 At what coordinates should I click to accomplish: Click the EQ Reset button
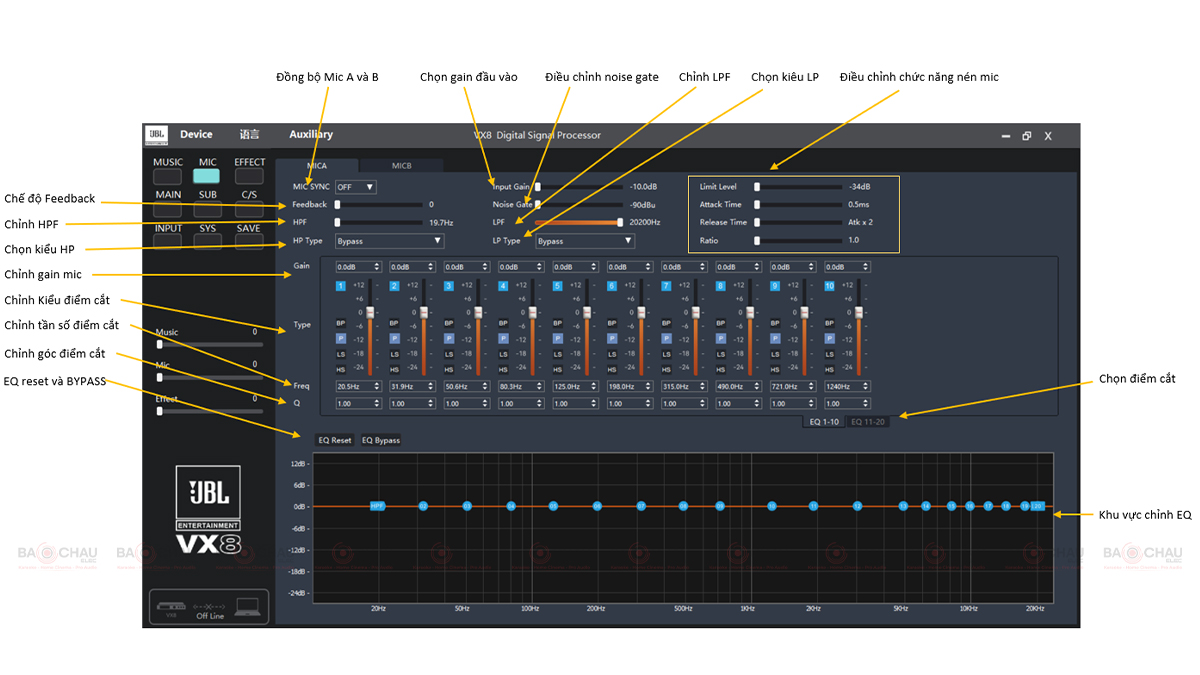(335, 440)
